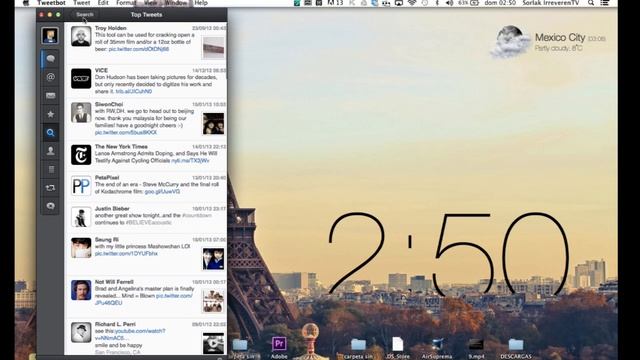Viewport: 640px width, 360px height.
Task: Open the Format menu
Action: tap(126, 3)
